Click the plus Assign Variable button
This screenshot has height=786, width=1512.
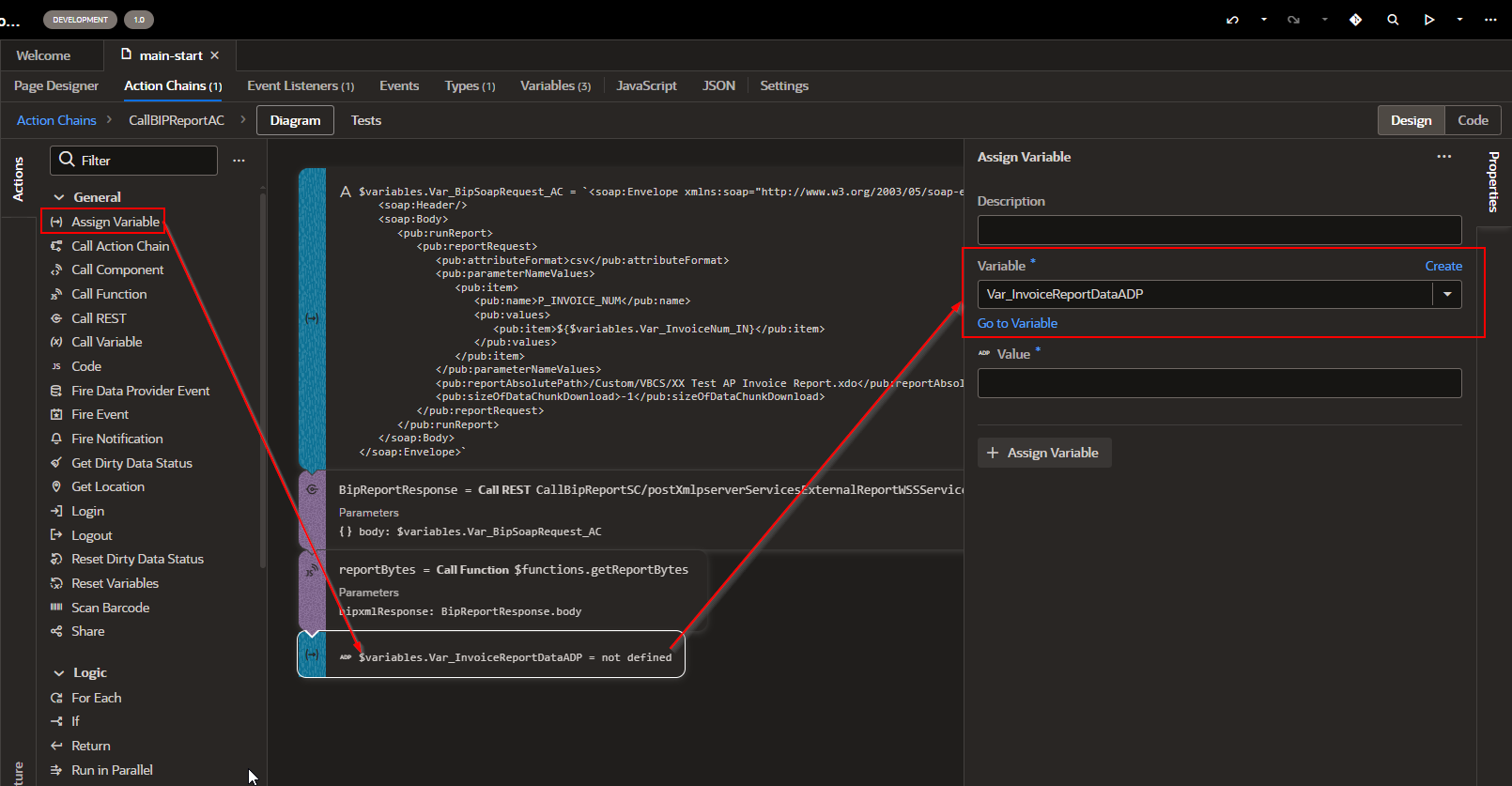(1044, 453)
